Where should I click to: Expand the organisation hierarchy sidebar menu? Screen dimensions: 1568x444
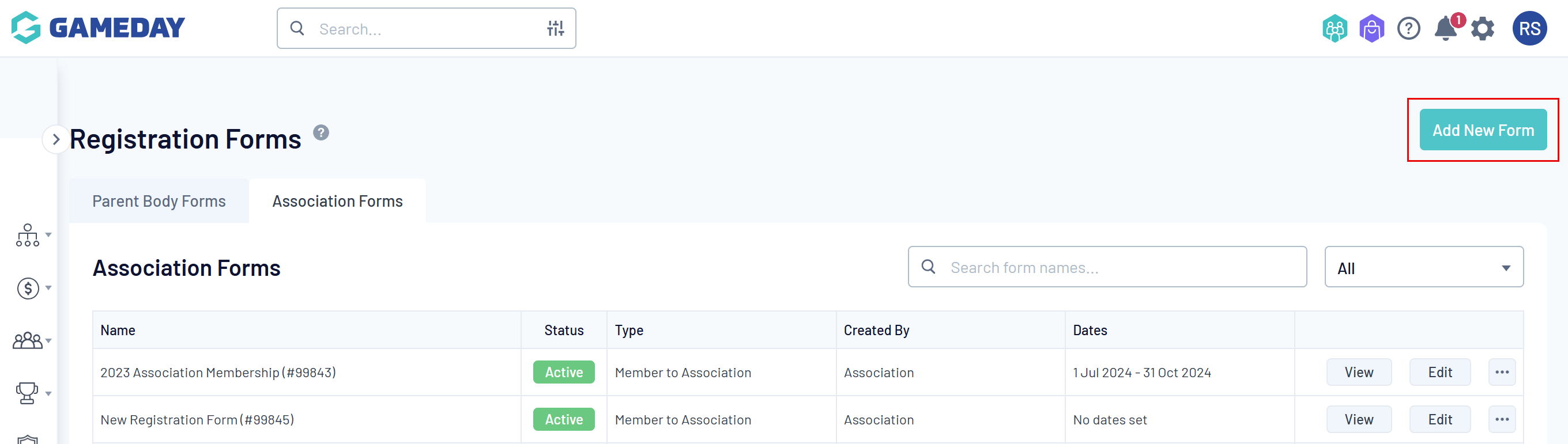(x=32, y=235)
